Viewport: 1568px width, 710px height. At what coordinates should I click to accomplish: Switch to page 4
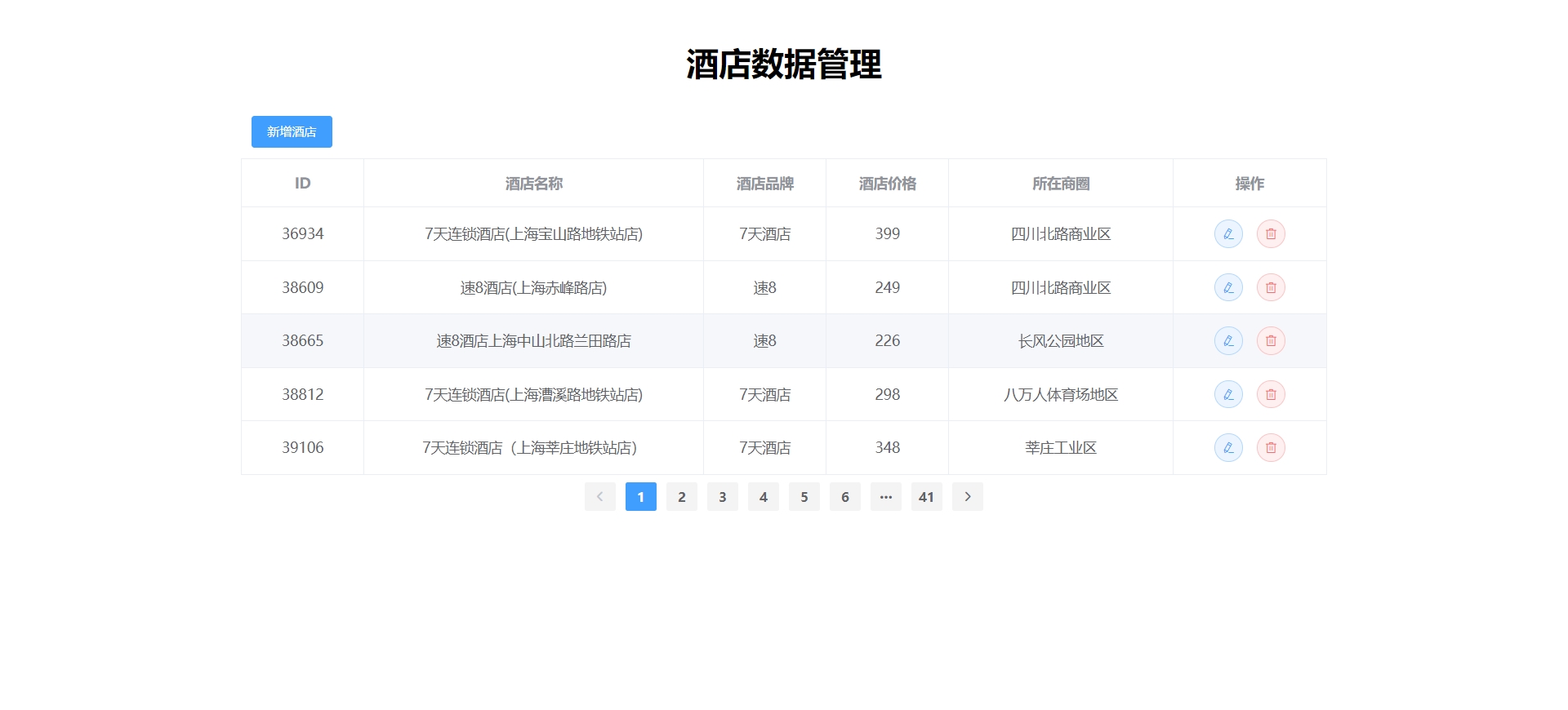(764, 497)
